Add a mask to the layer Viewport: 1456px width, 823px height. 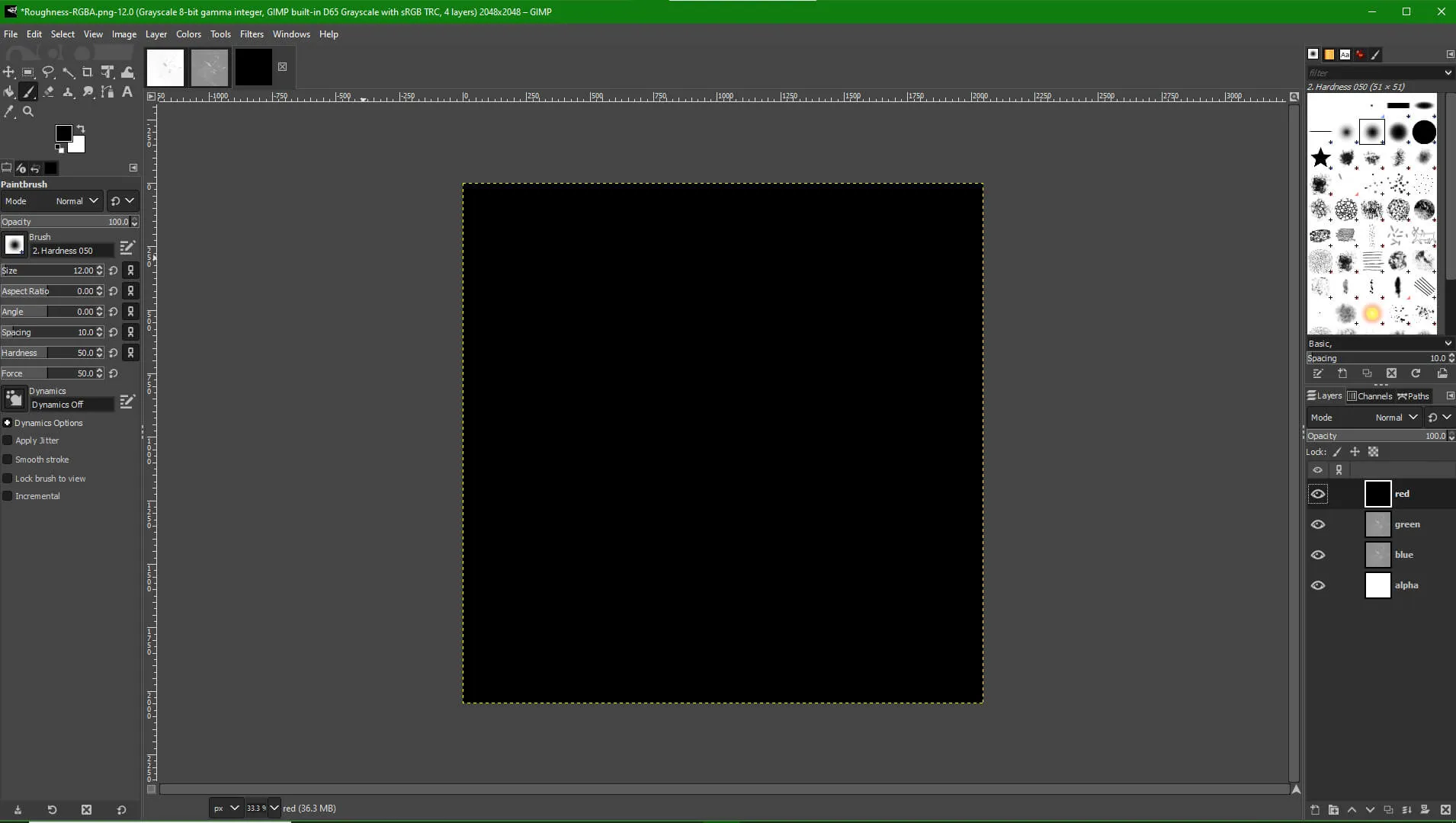(x=1425, y=810)
